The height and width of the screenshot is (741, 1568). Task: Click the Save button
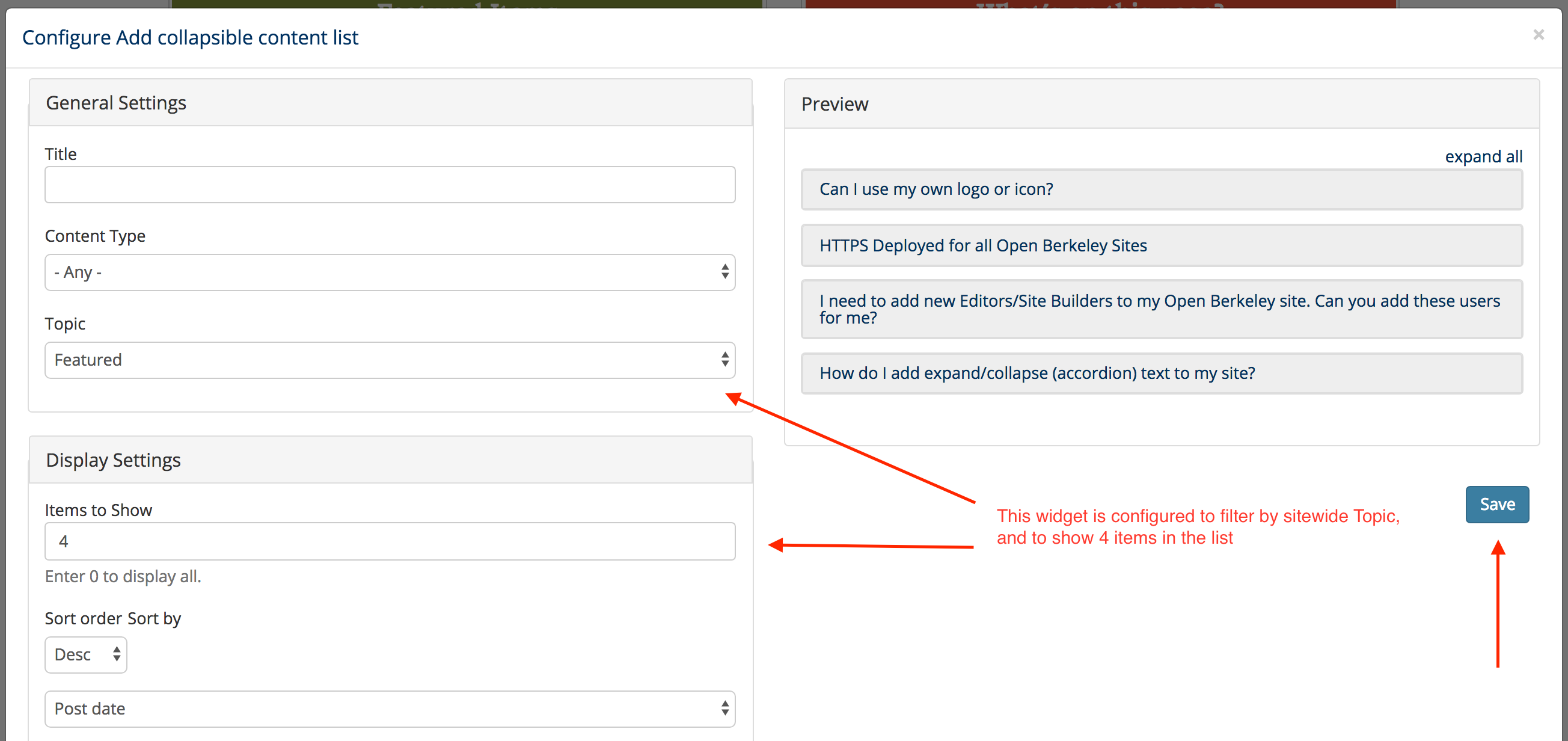click(1497, 504)
